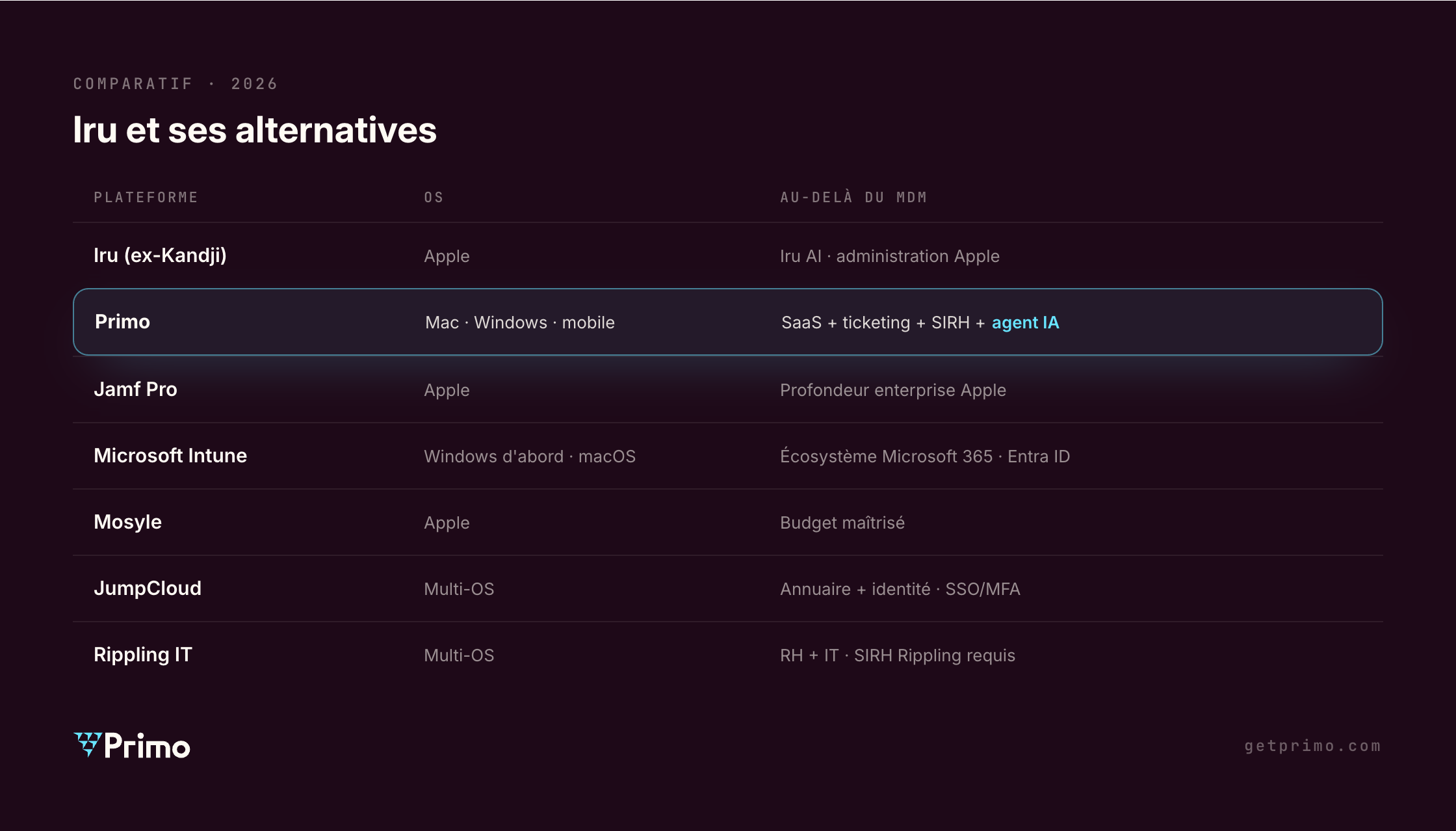The height and width of the screenshot is (831, 1456).
Task: Click the AU-DELÀ DU MDM column header
Action: (x=853, y=197)
